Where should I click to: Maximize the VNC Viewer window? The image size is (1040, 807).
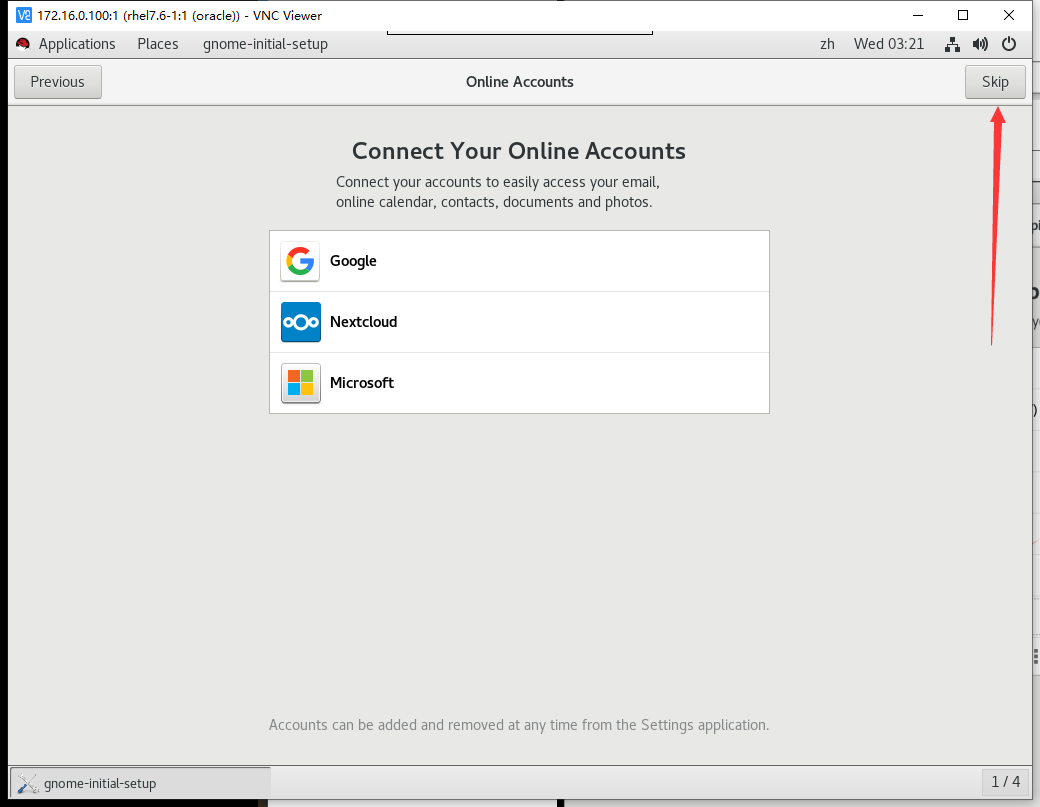pos(963,15)
